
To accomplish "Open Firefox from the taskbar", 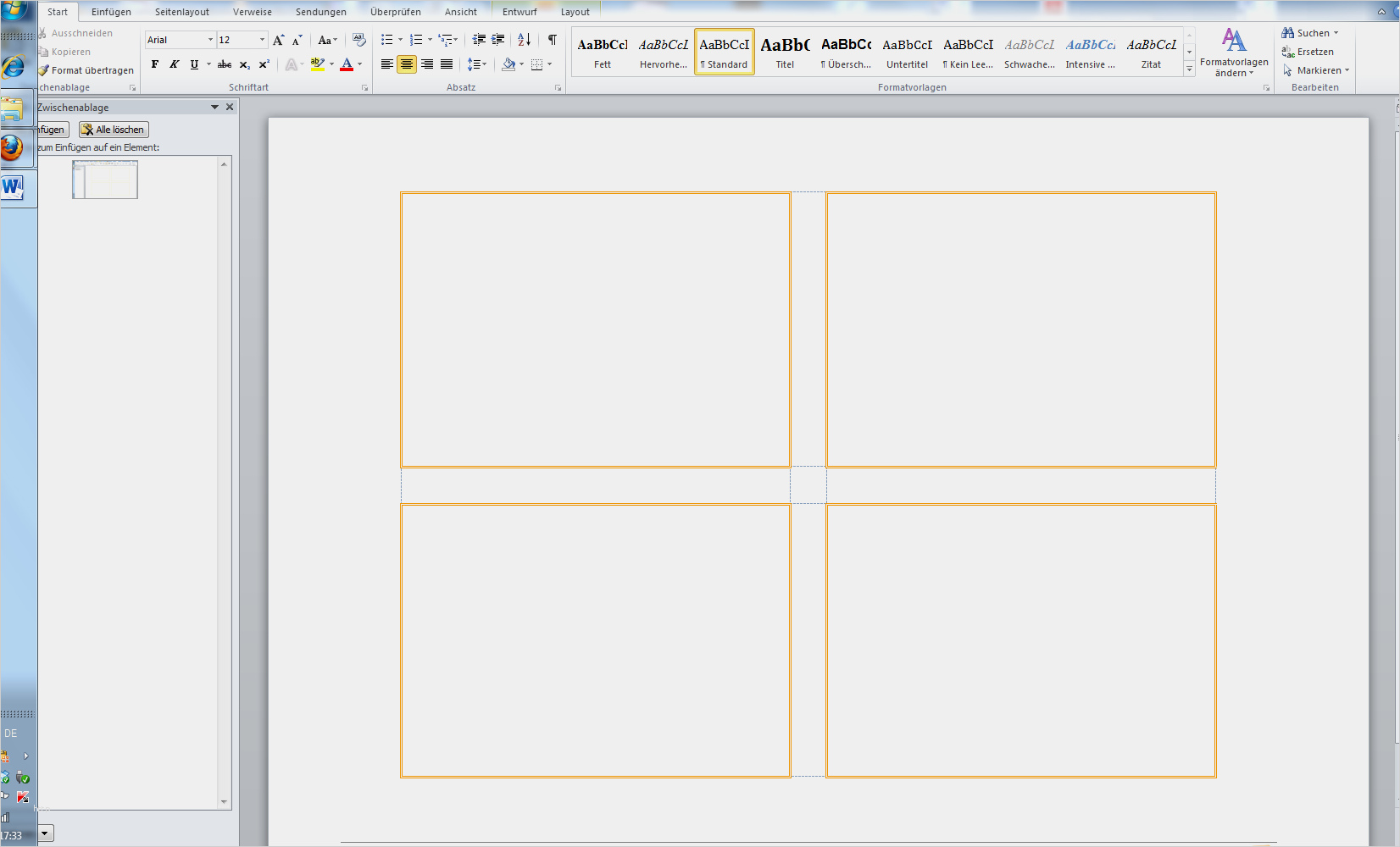I will click(x=12, y=148).
